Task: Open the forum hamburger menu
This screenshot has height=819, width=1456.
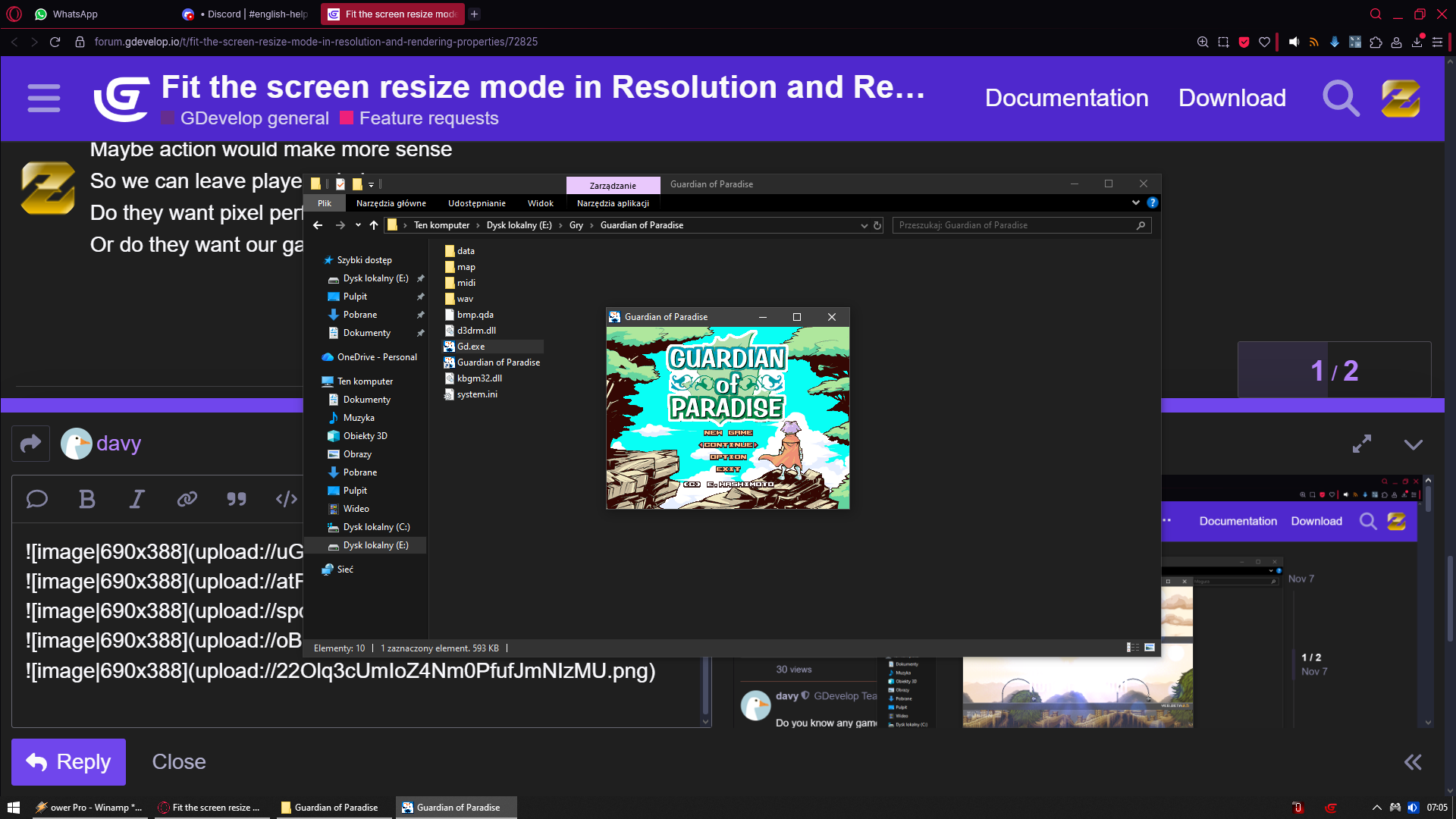Action: 44,98
